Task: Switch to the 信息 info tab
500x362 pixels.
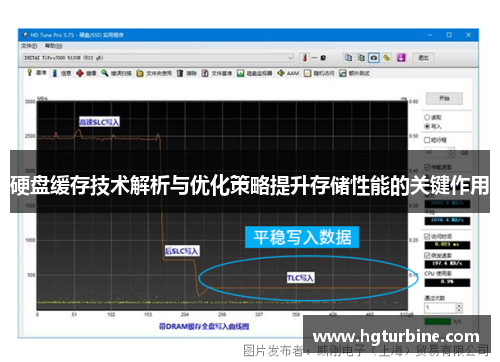Action: 62,73
